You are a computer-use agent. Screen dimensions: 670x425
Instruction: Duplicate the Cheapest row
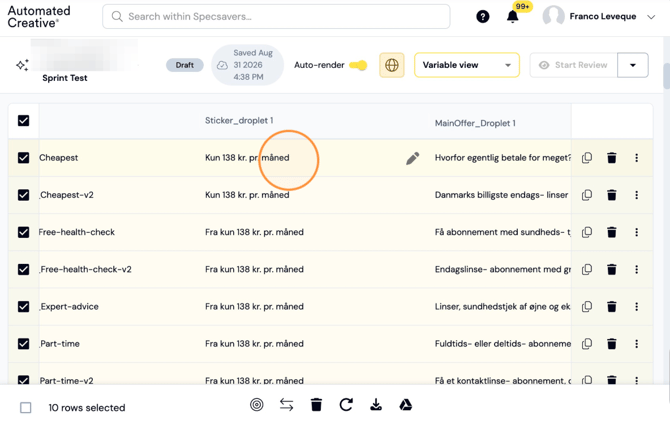[x=587, y=158]
